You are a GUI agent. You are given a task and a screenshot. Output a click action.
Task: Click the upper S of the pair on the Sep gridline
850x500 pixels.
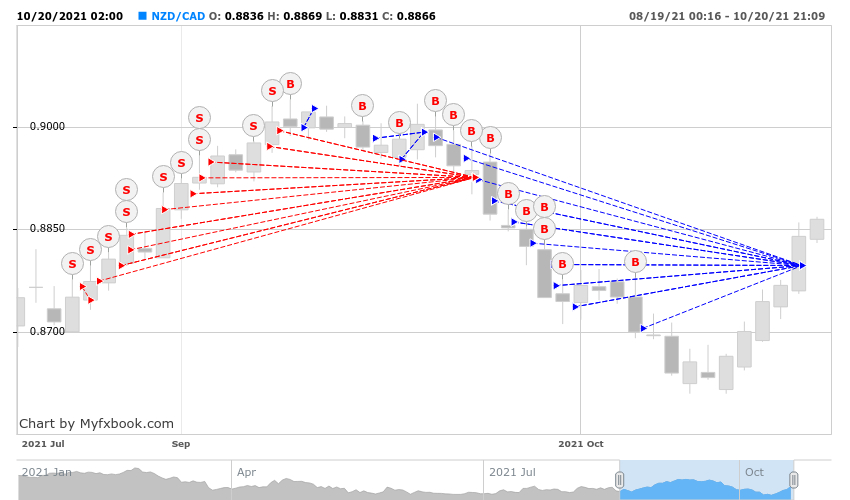pos(199,118)
